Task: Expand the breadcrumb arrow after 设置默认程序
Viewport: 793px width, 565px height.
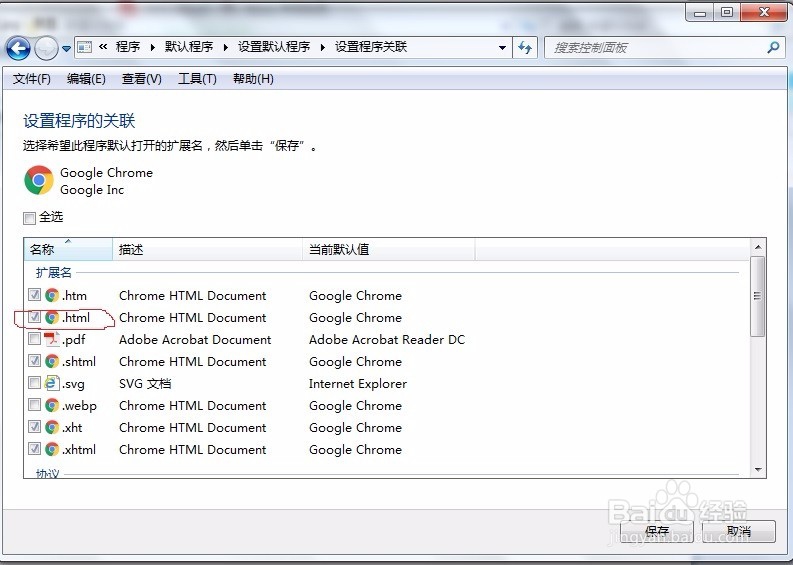Action: (x=323, y=48)
